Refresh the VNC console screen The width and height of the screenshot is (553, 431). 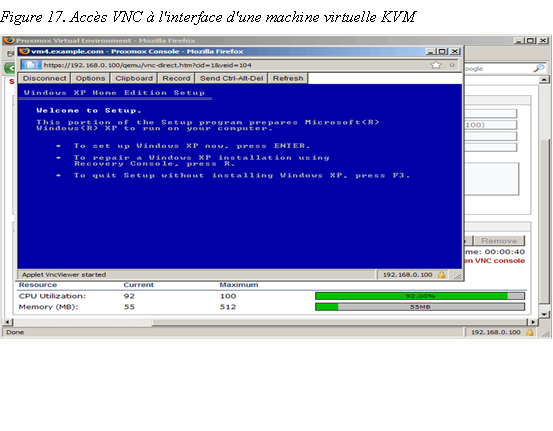(x=288, y=78)
